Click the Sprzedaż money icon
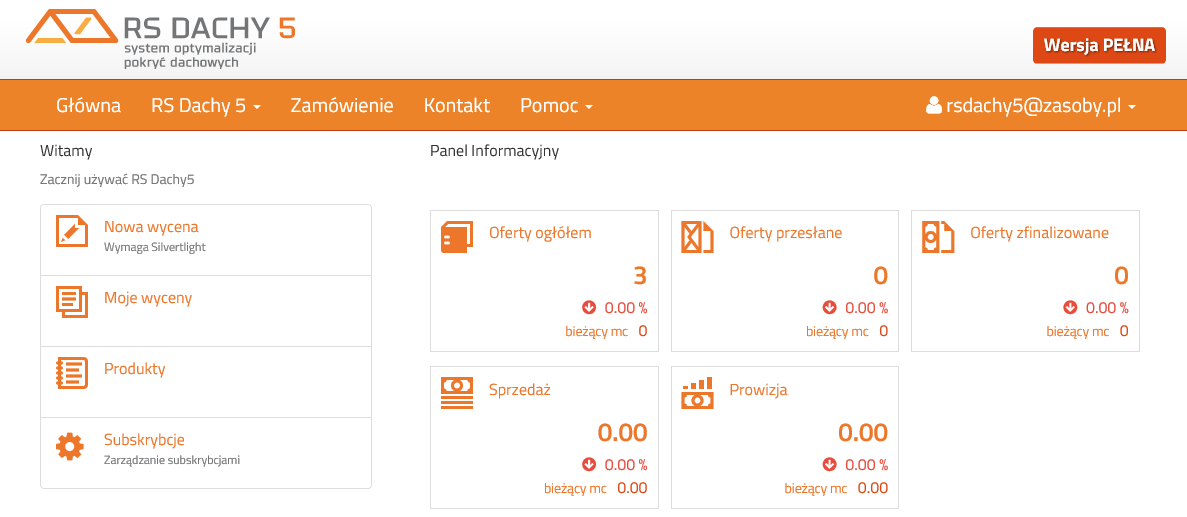This screenshot has height=517, width=1187. pos(457,392)
